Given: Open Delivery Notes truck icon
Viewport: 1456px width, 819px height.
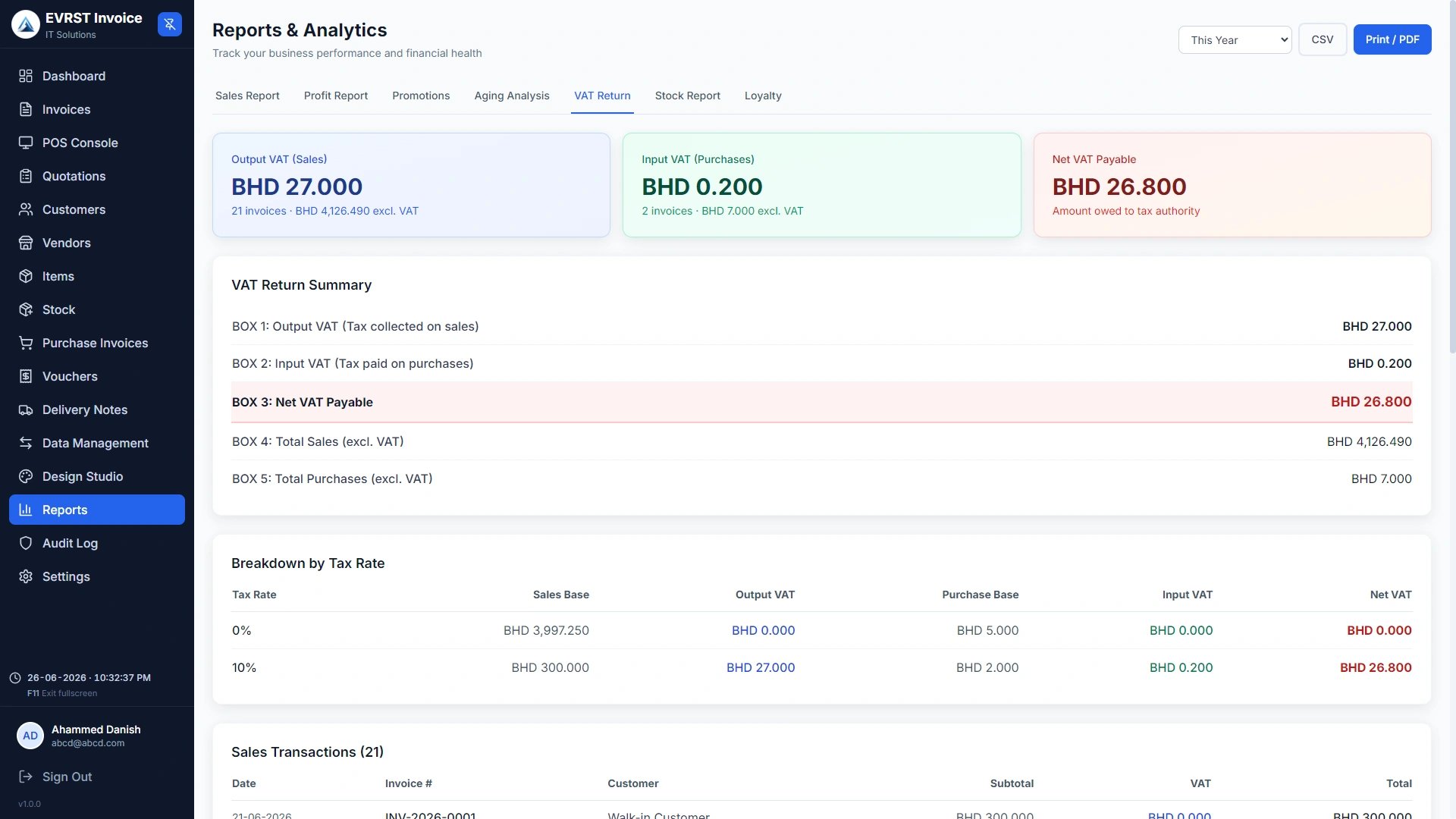Looking at the screenshot, I should click(26, 409).
